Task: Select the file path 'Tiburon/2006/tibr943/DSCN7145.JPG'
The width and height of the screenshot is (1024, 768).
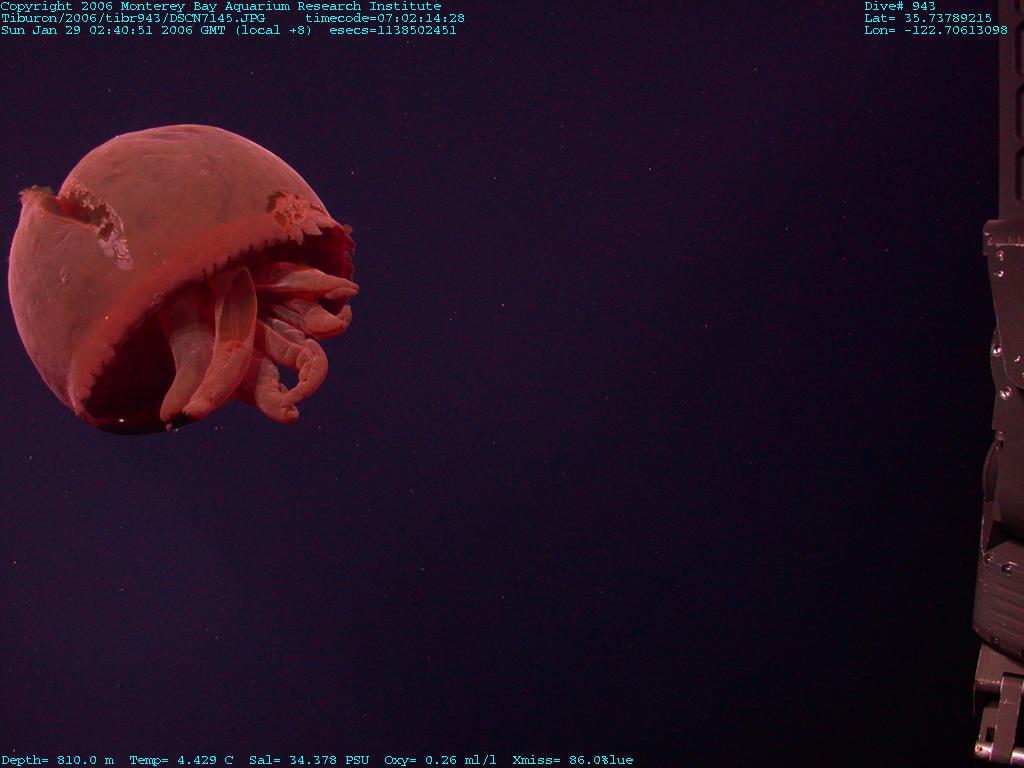Action: (x=133, y=18)
